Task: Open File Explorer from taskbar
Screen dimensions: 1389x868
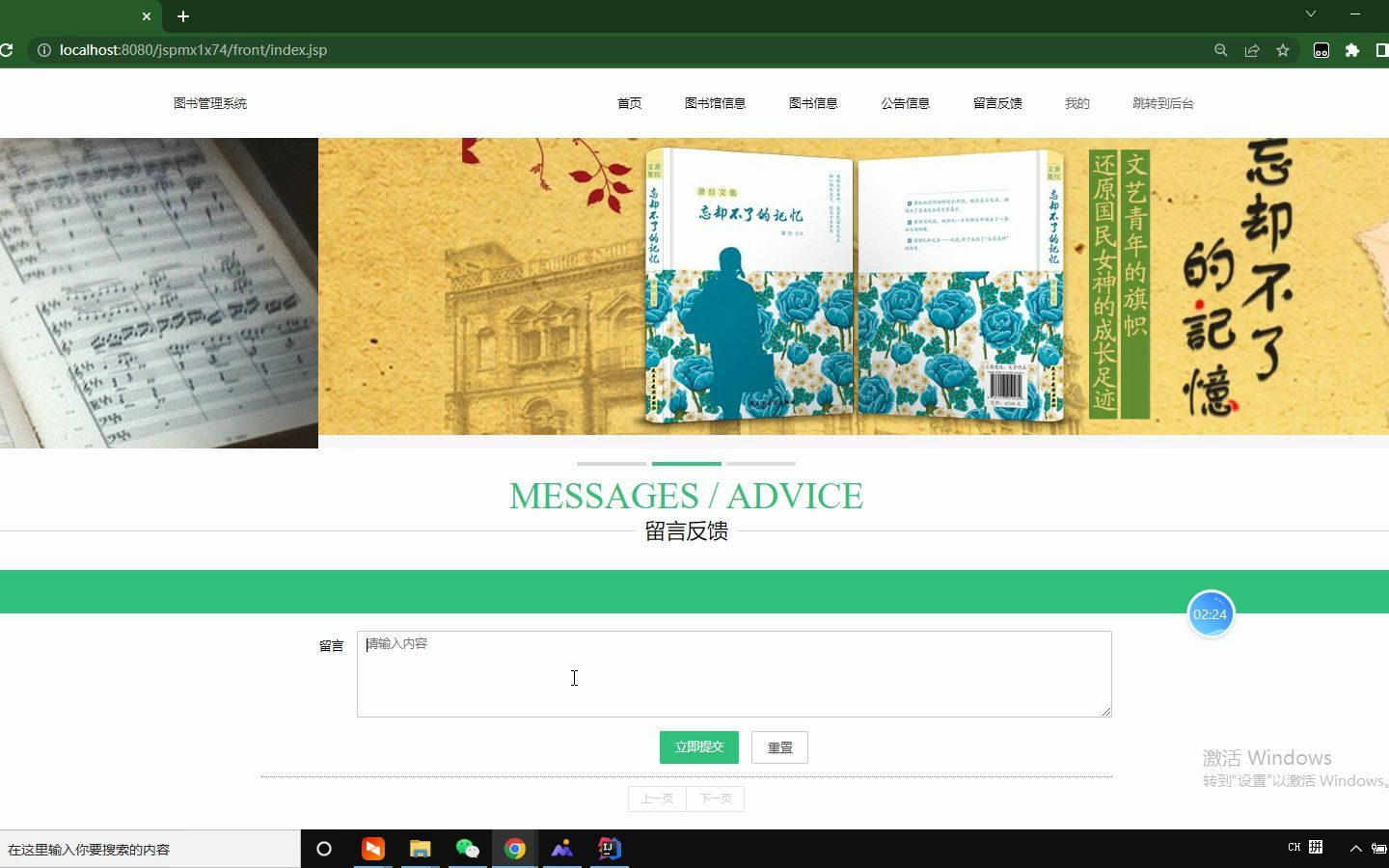Action: (x=420, y=849)
